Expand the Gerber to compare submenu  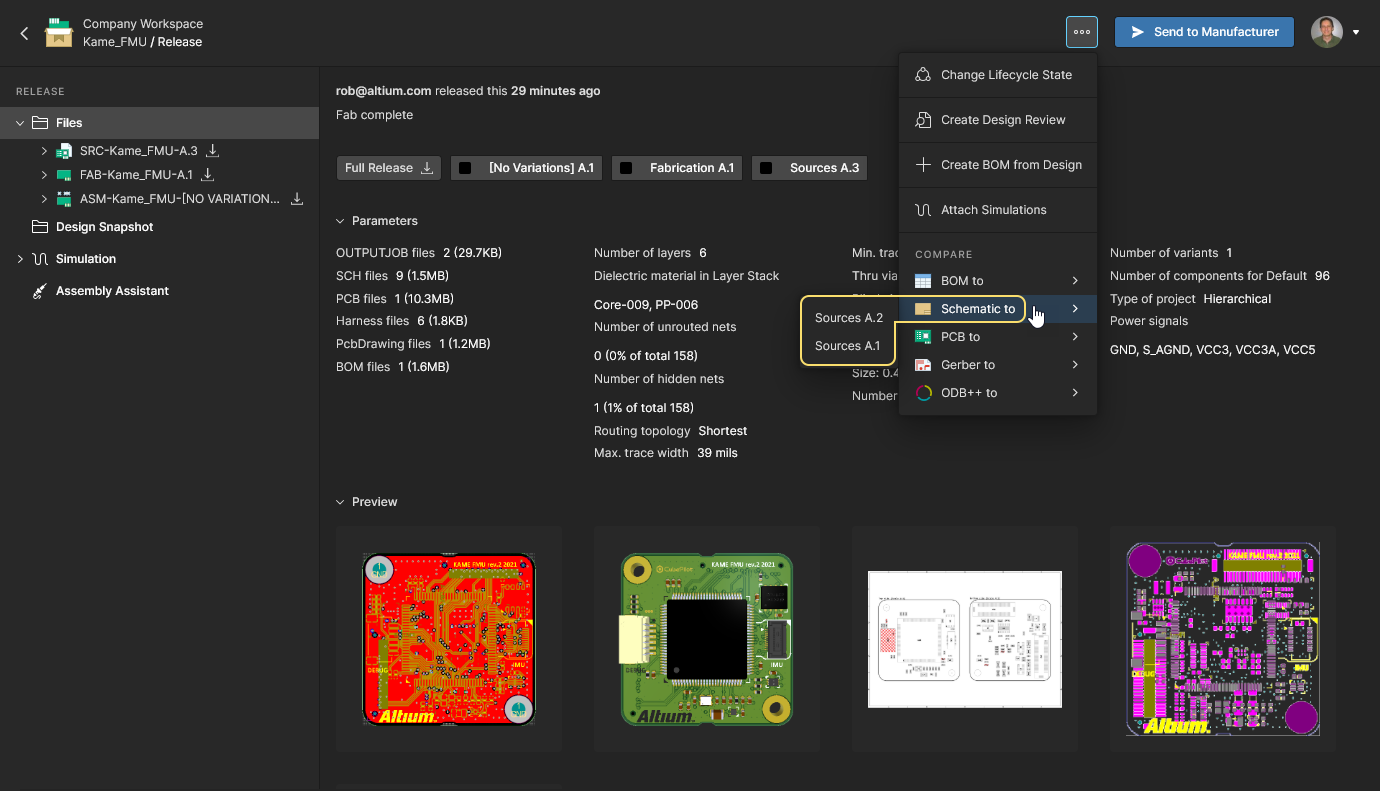point(998,365)
